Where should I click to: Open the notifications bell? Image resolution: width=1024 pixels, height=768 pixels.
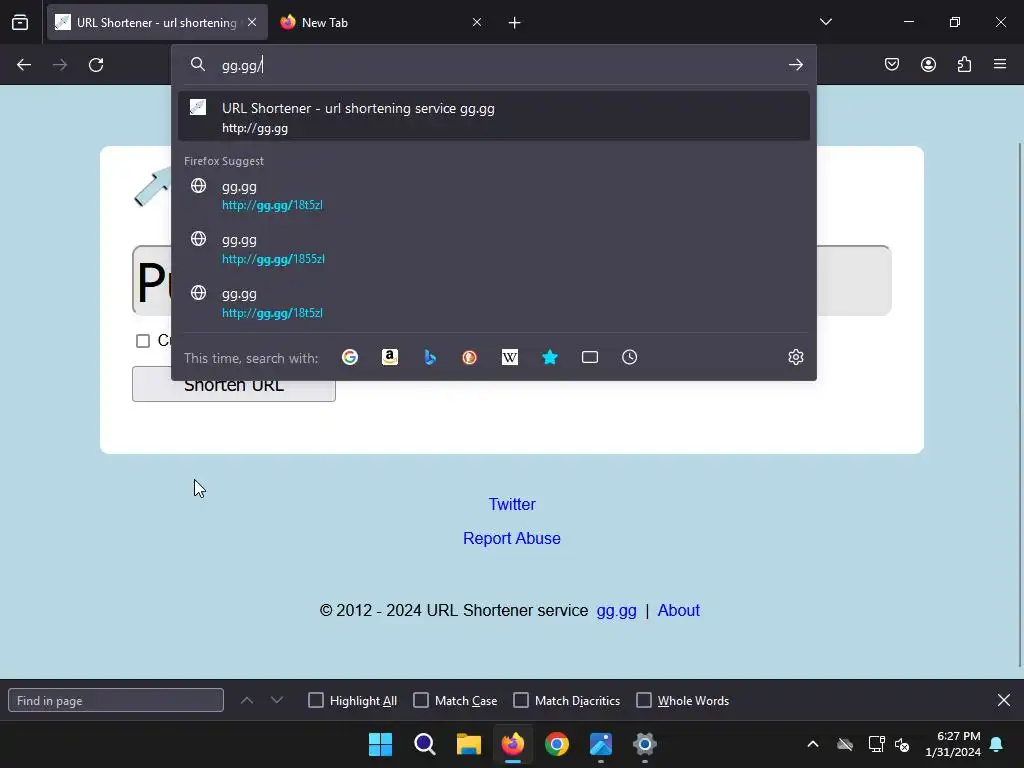pyautogui.click(x=997, y=744)
